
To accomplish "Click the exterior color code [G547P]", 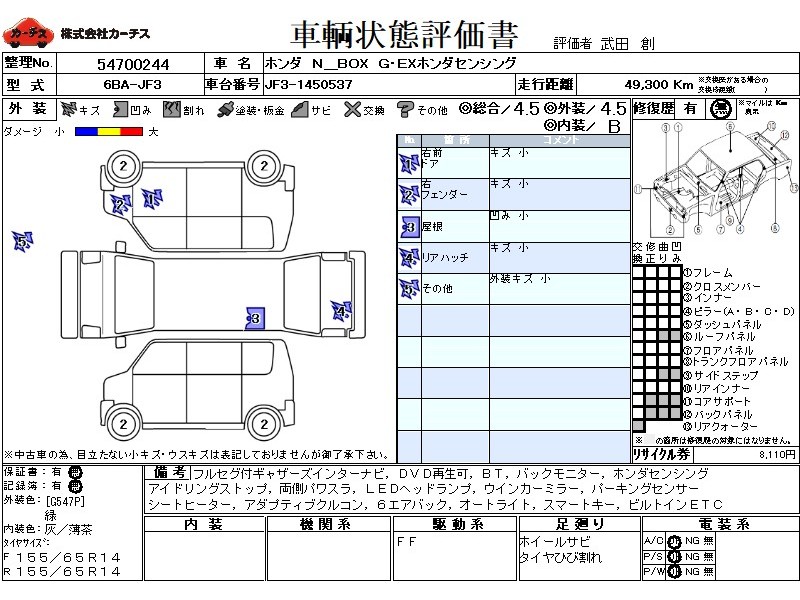I will point(65,501).
